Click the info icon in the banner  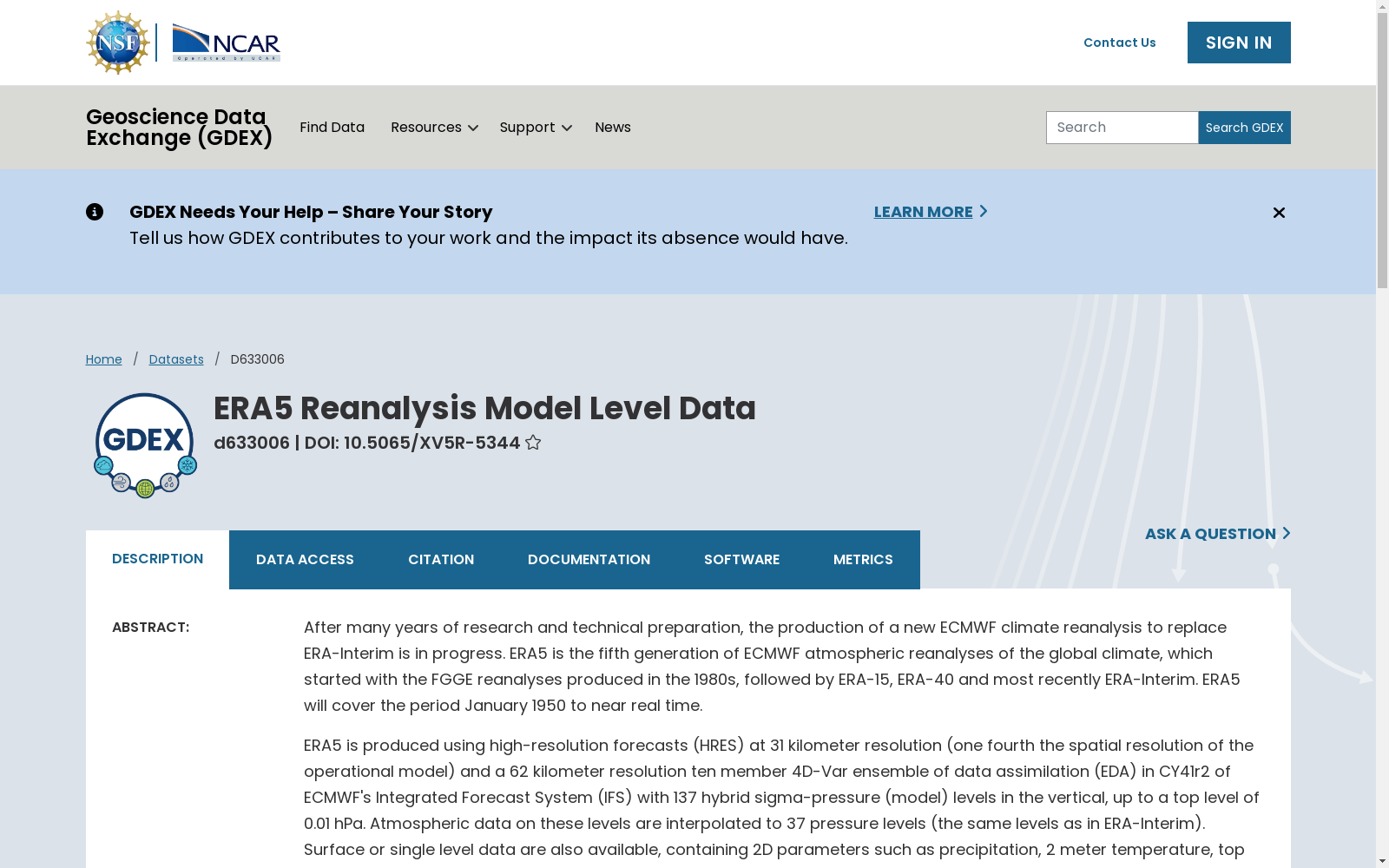point(95,212)
